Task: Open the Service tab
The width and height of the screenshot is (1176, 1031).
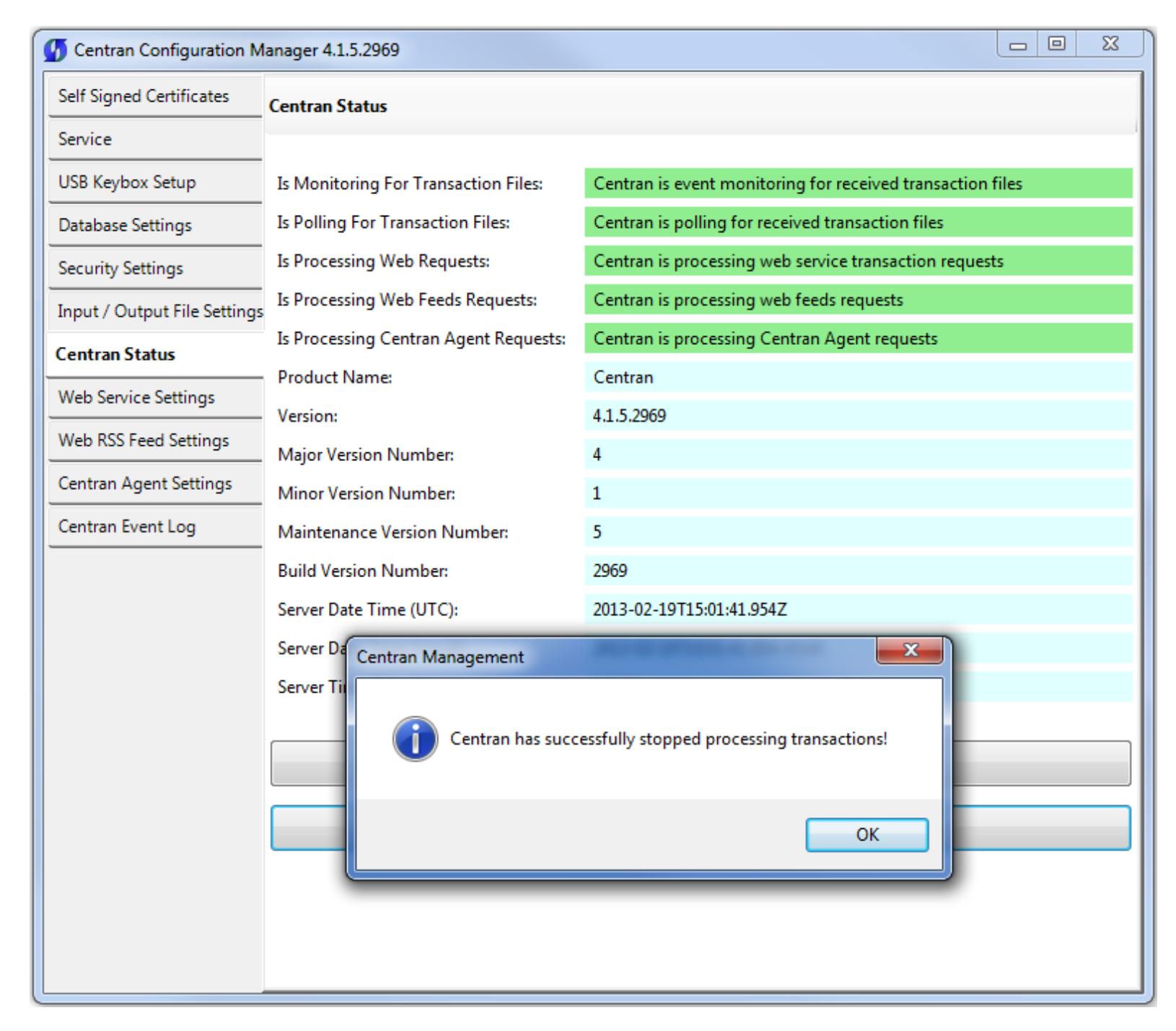Action: tap(154, 139)
